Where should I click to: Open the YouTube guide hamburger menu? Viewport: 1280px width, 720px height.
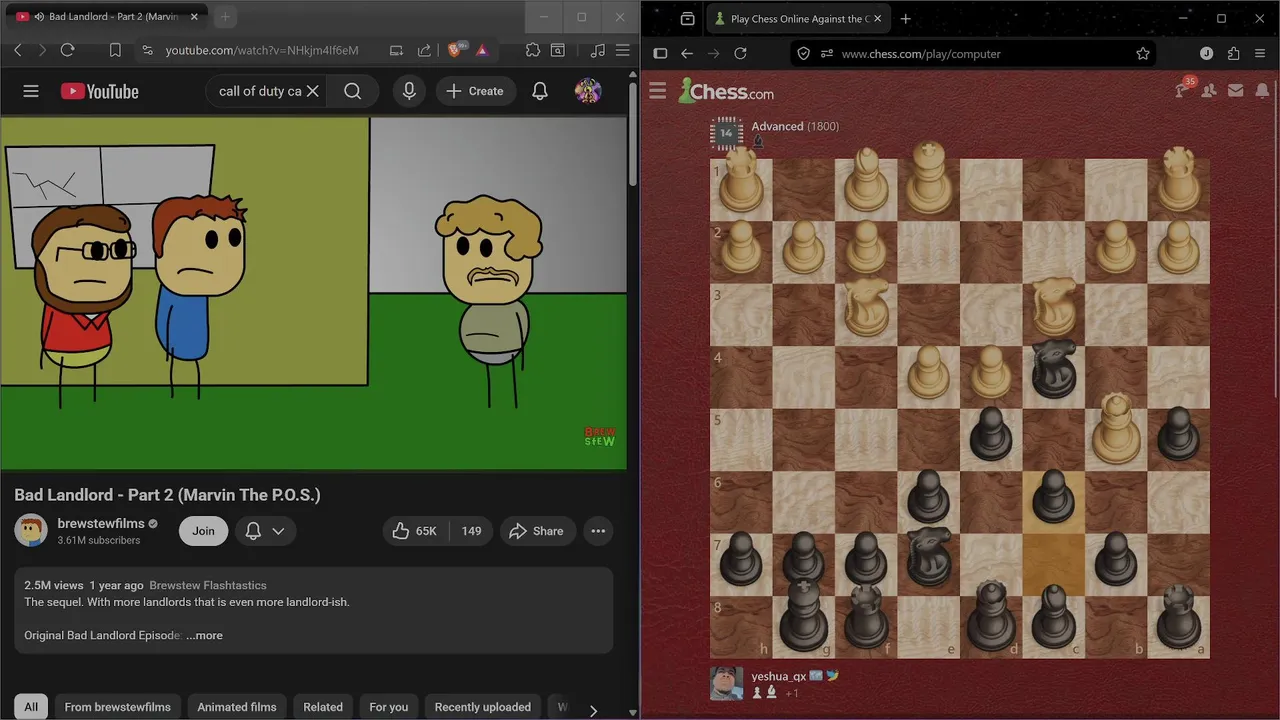[31, 91]
